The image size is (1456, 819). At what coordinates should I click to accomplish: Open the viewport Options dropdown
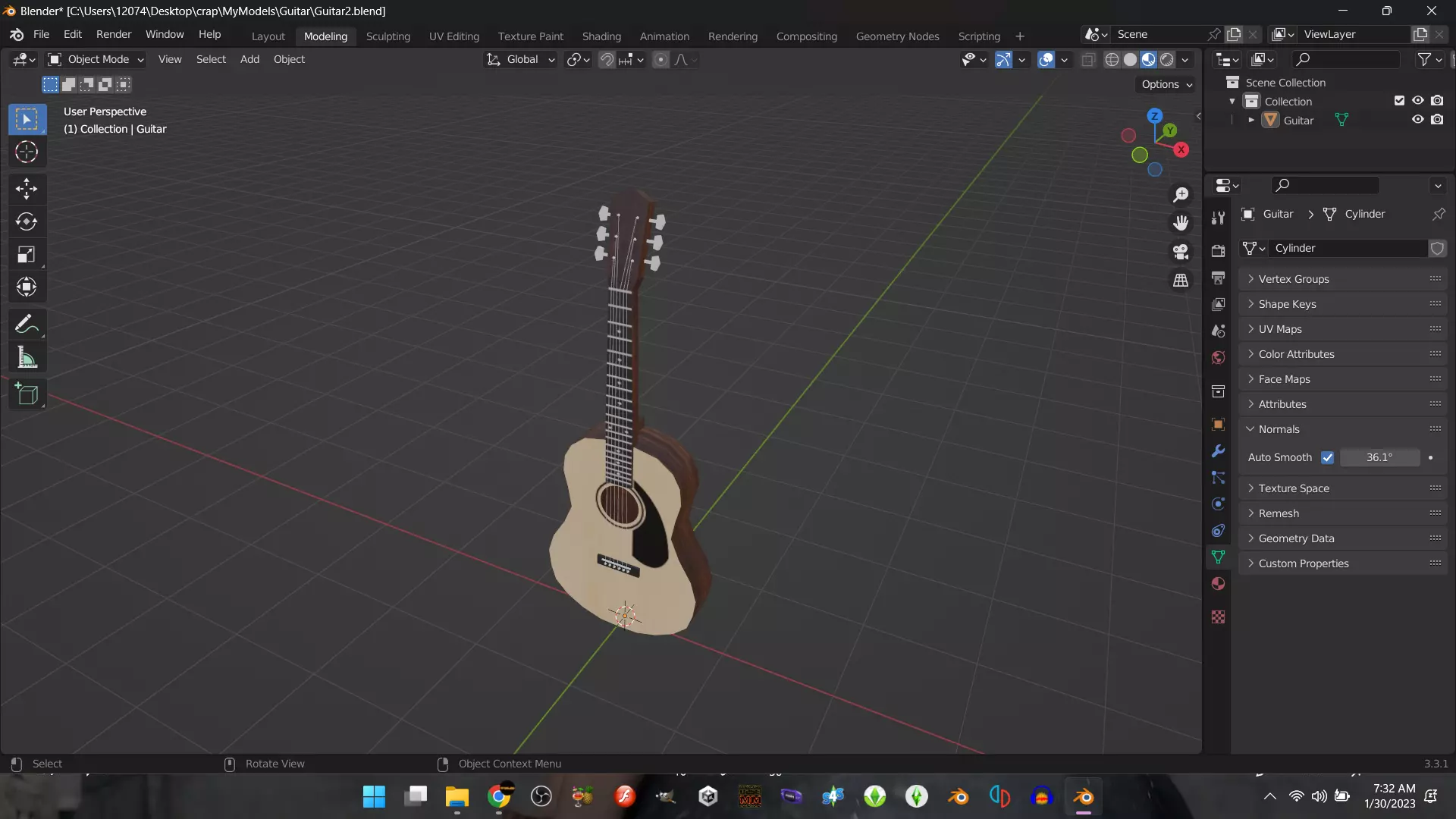1166,84
